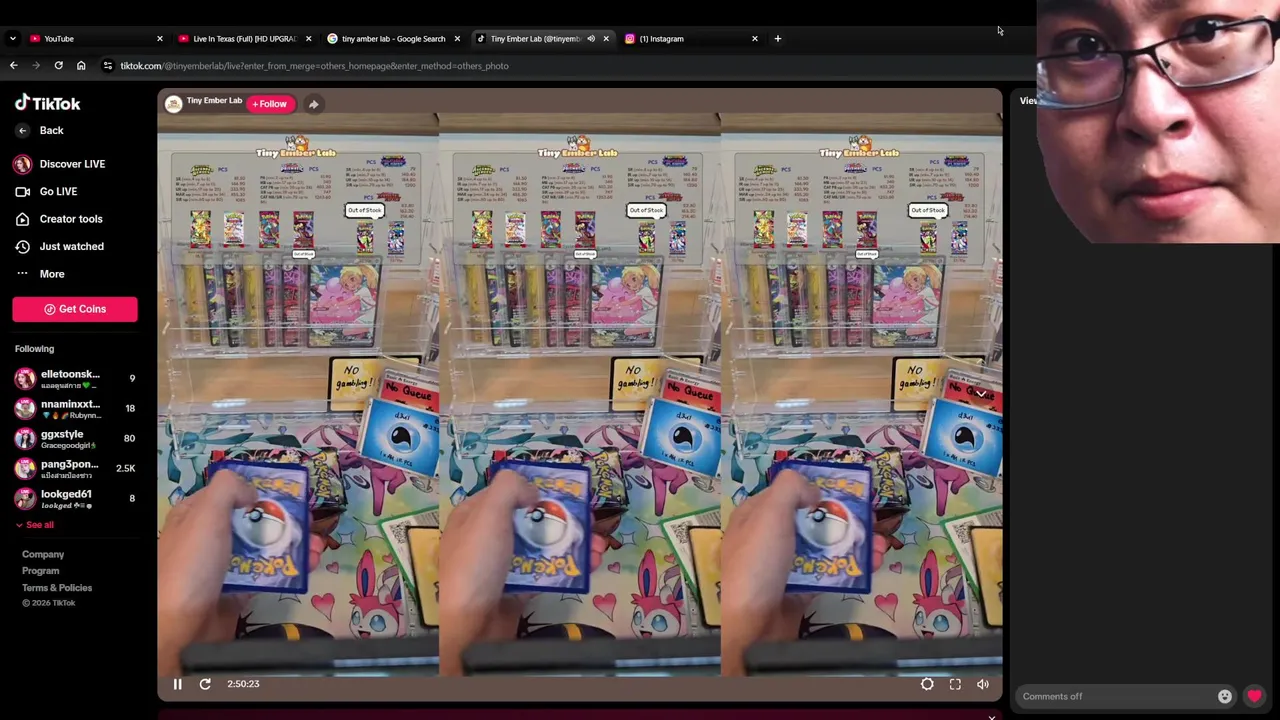Screen dimensions: 1280x720
Task: Open Creator tools
Action: (x=58, y=219)
